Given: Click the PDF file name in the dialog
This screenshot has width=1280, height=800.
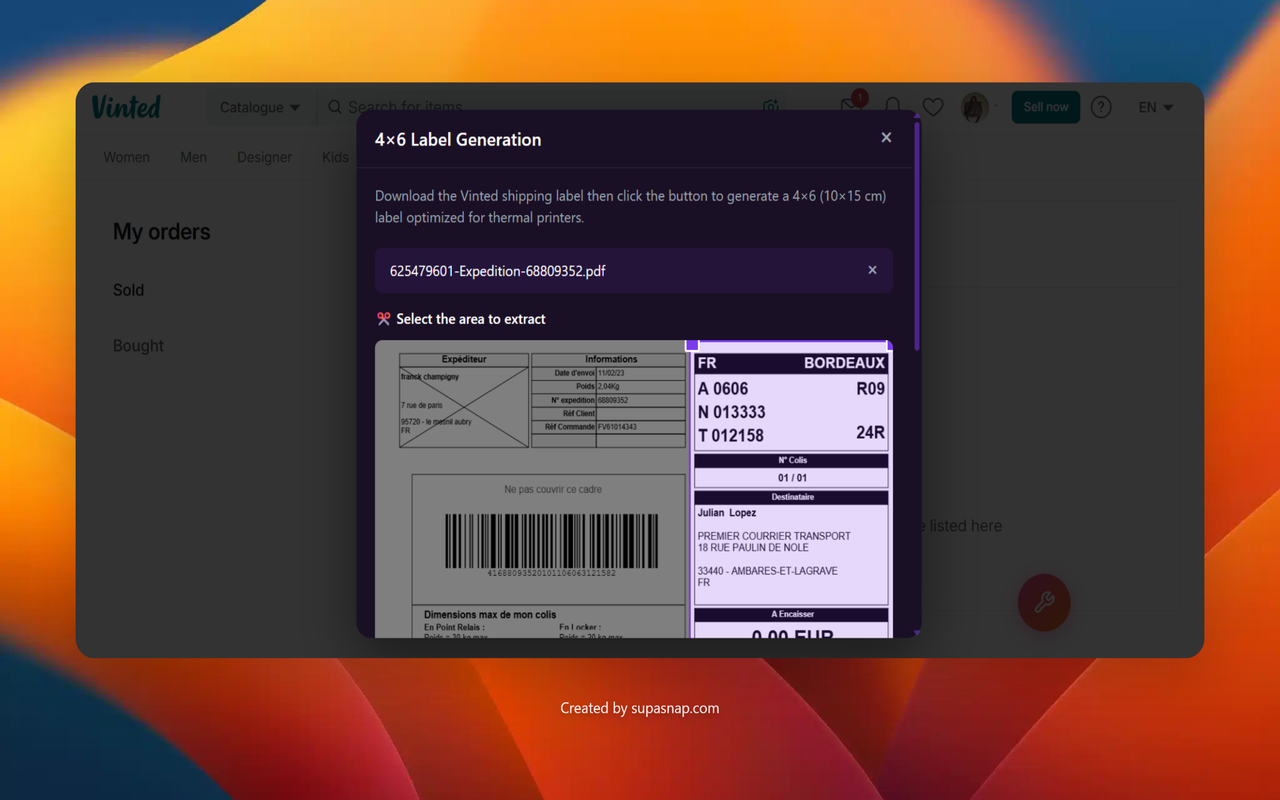Looking at the screenshot, I should point(498,271).
